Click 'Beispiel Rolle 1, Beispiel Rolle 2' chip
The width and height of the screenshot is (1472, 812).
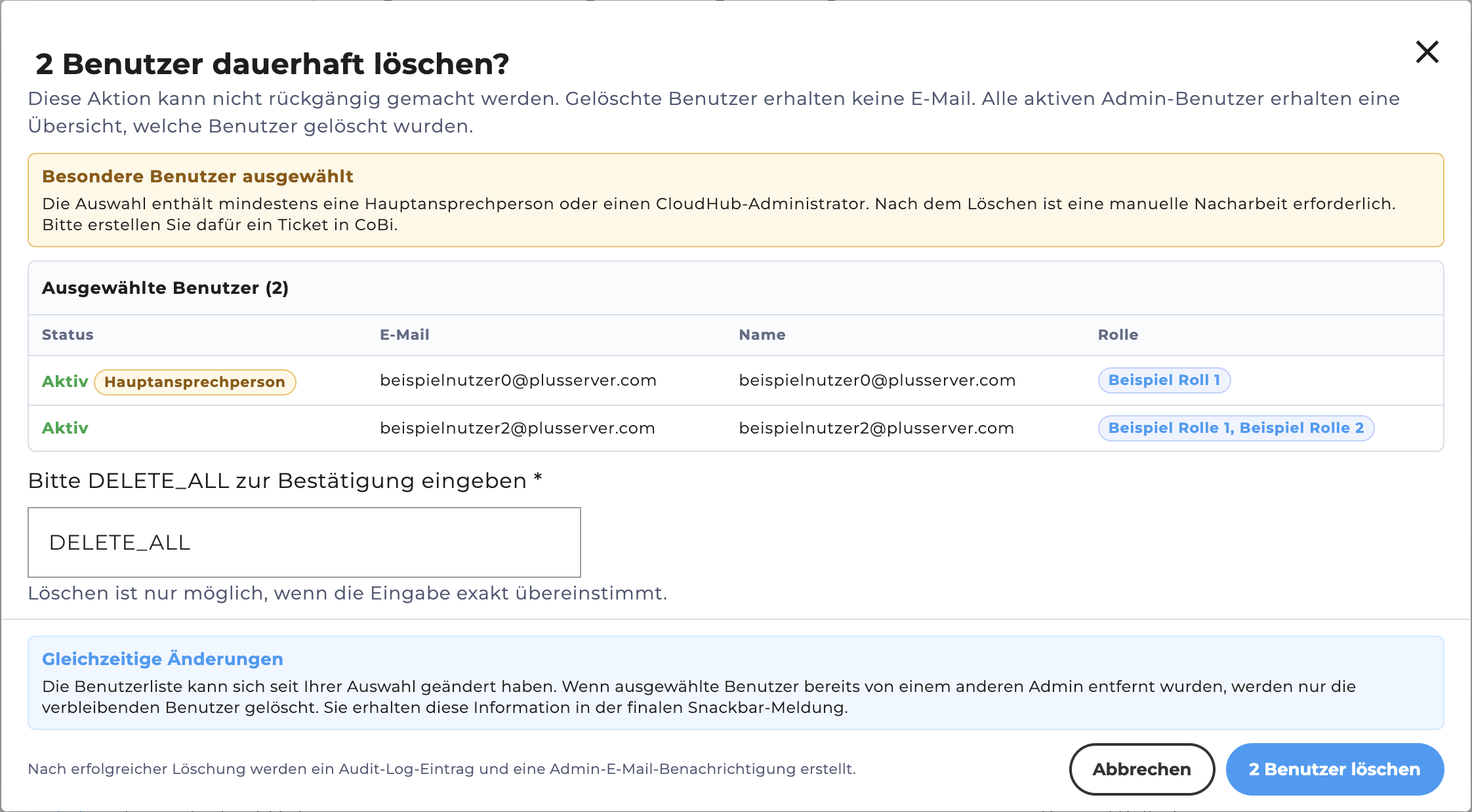coord(1236,428)
